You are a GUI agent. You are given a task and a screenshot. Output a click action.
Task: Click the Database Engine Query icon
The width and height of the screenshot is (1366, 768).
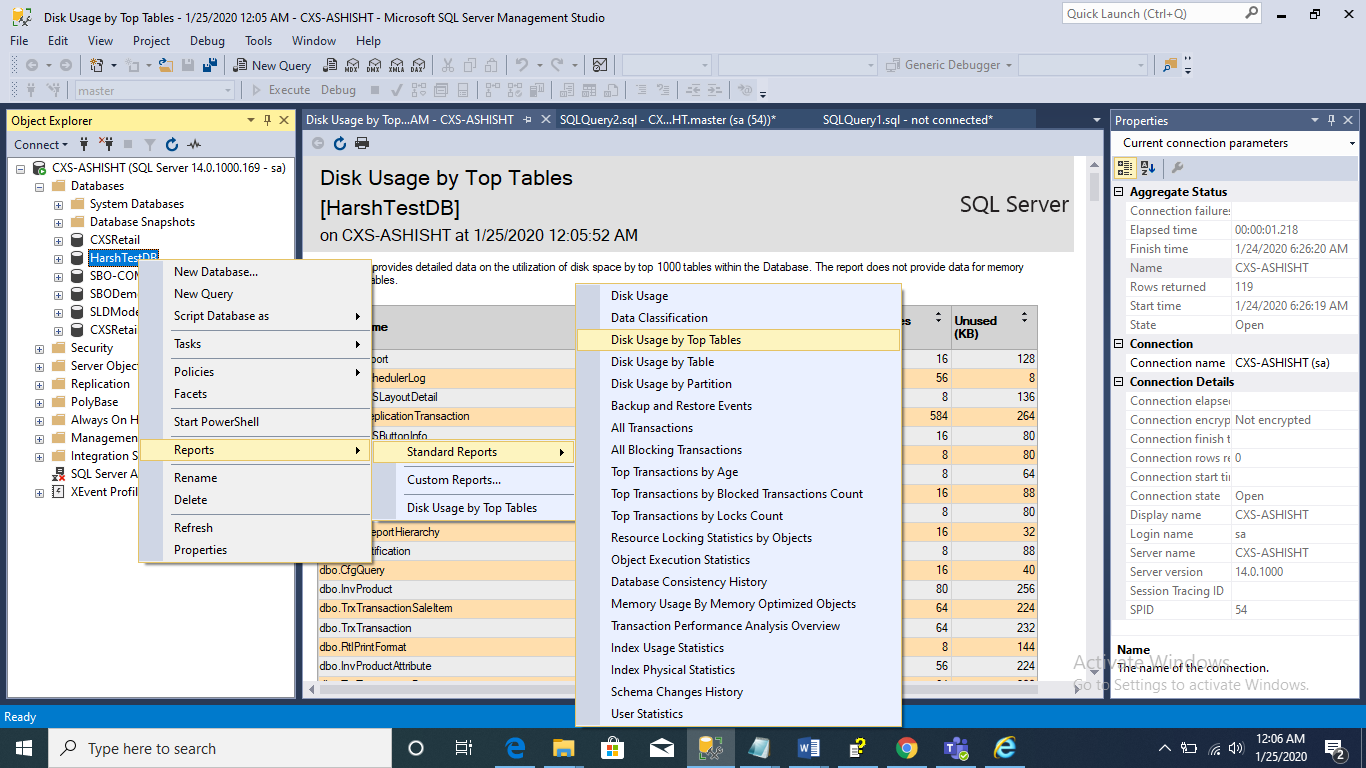328,65
